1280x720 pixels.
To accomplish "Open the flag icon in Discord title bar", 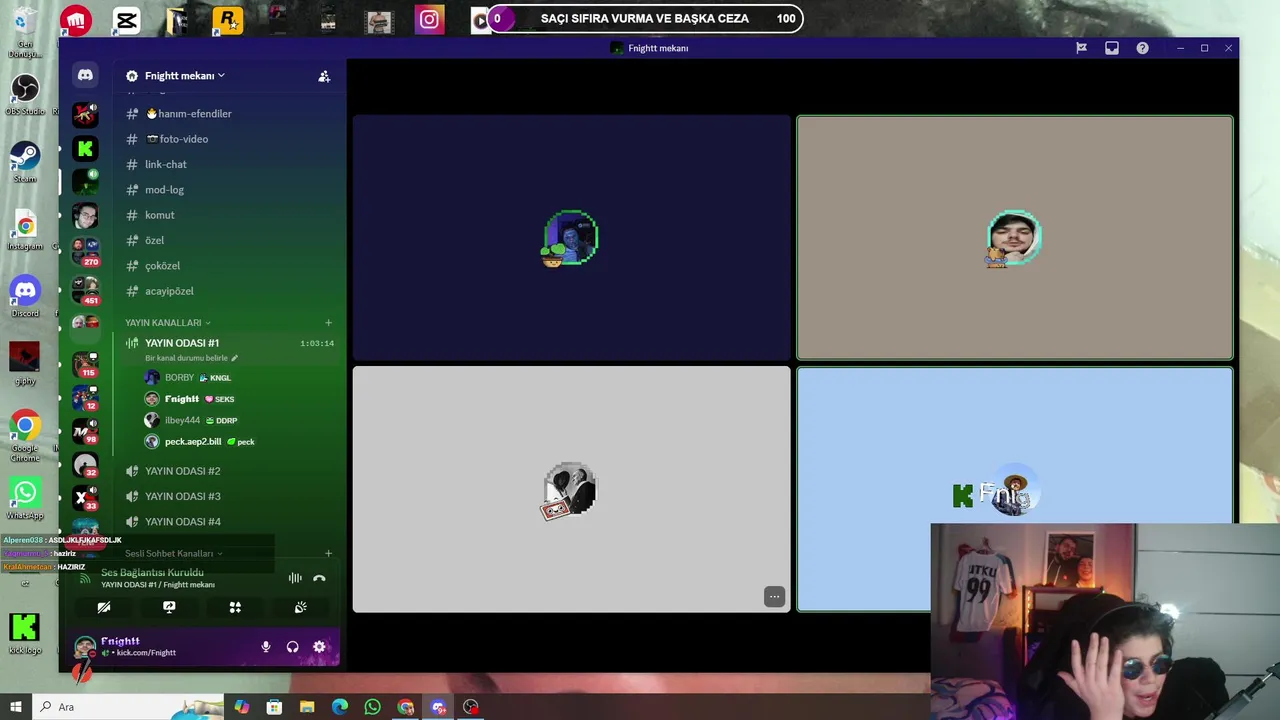I will tap(1081, 48).
